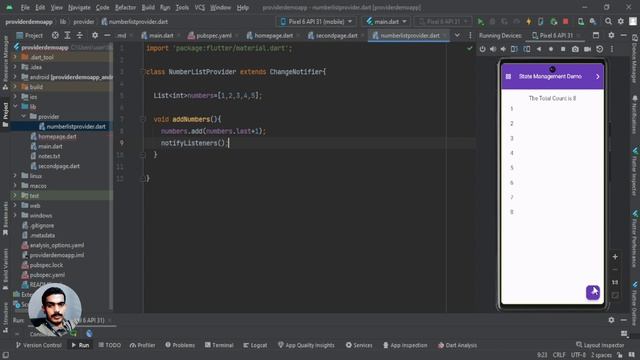640x360 pixels.
Task: Open IDE settings gear in main toolbar
Action: tap(621, 22)
